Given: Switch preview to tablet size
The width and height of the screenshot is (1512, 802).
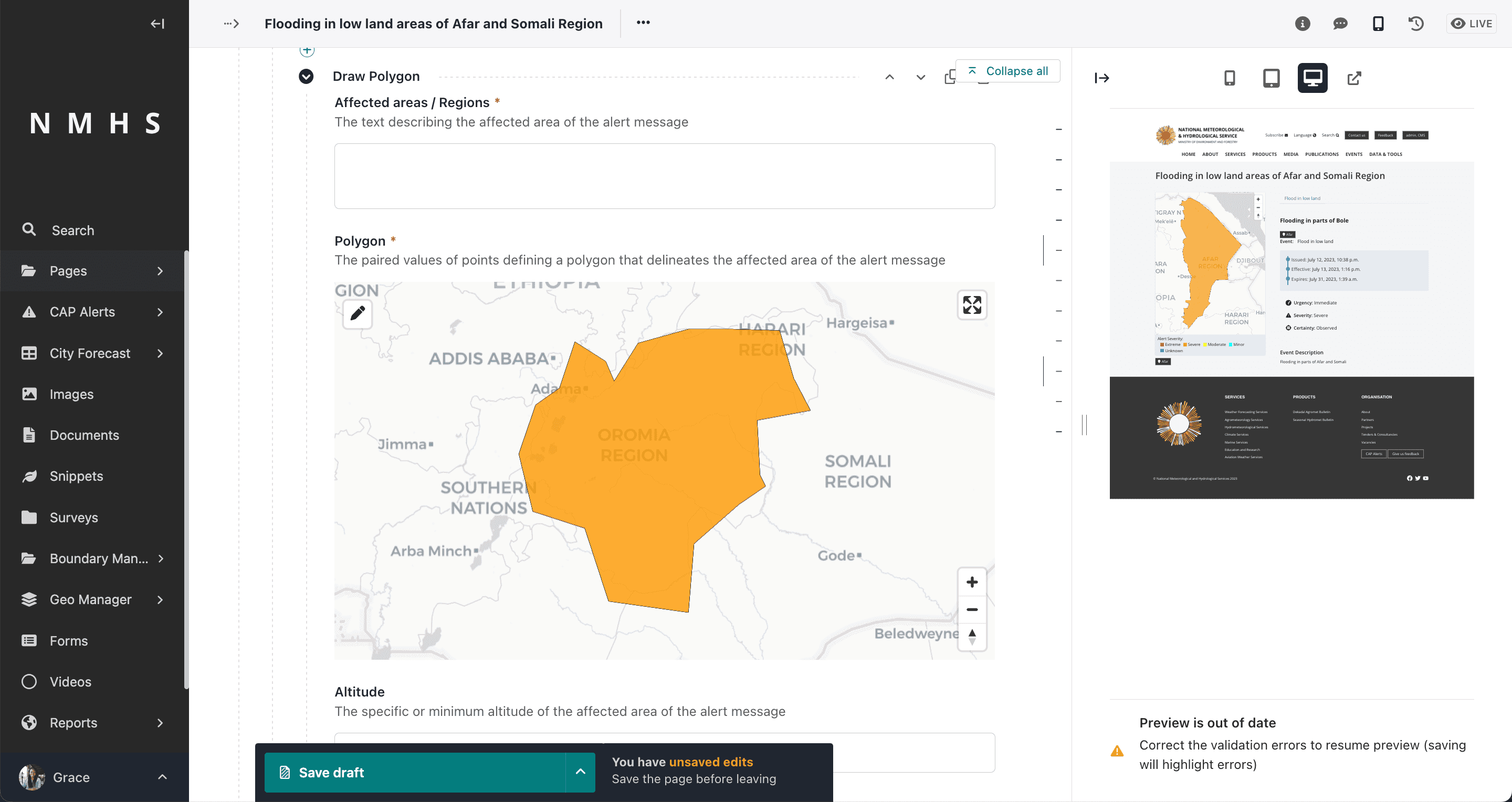Looking at the screenshot, I should click(1272, 78).
